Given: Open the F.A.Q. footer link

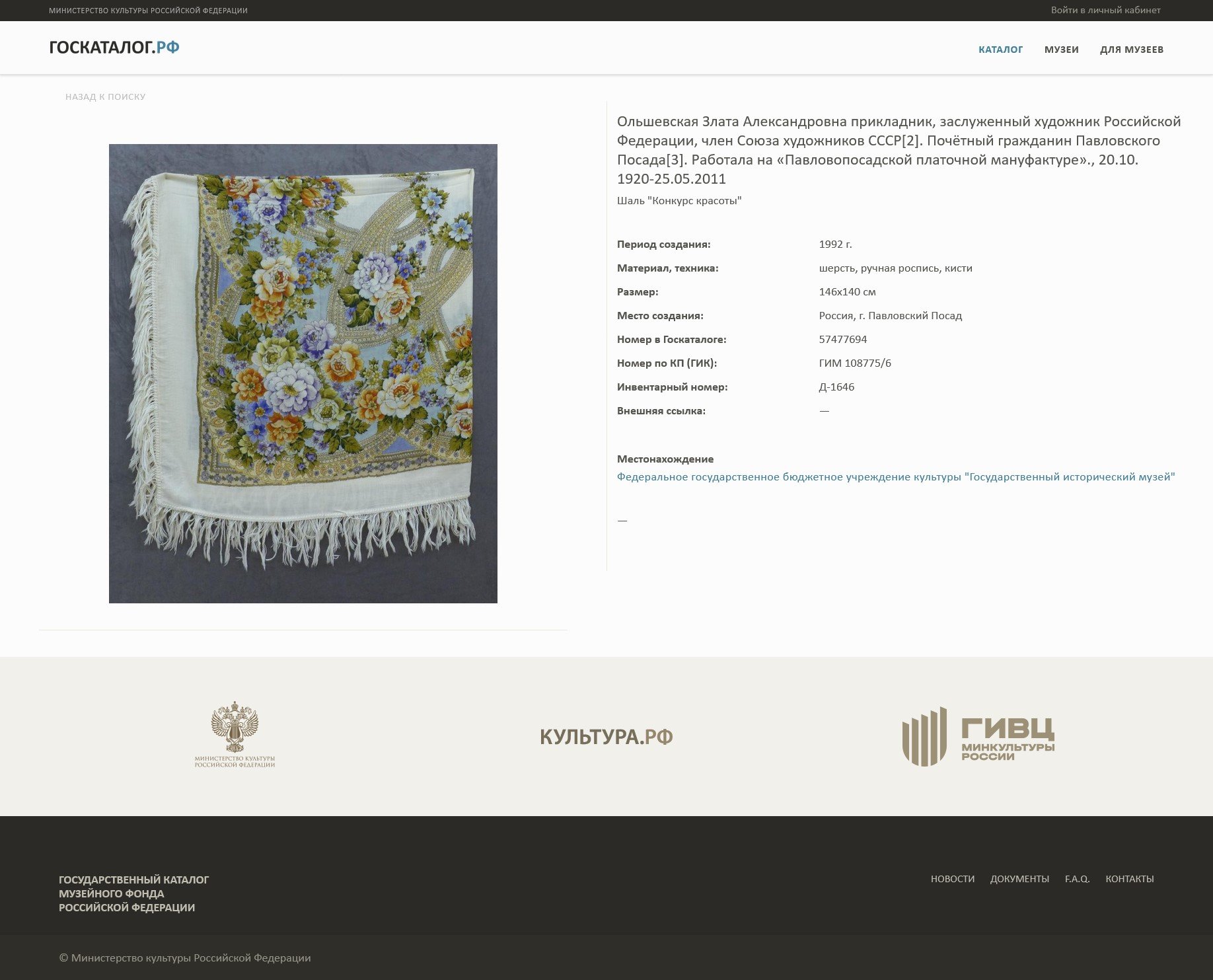Looking at the screenshot, I should [1077, 879].
